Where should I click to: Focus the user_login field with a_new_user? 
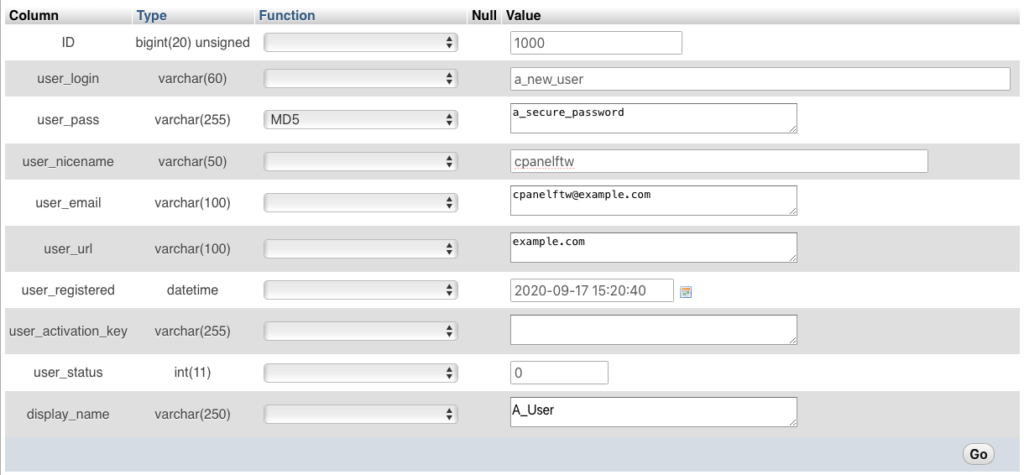point(760,80)
